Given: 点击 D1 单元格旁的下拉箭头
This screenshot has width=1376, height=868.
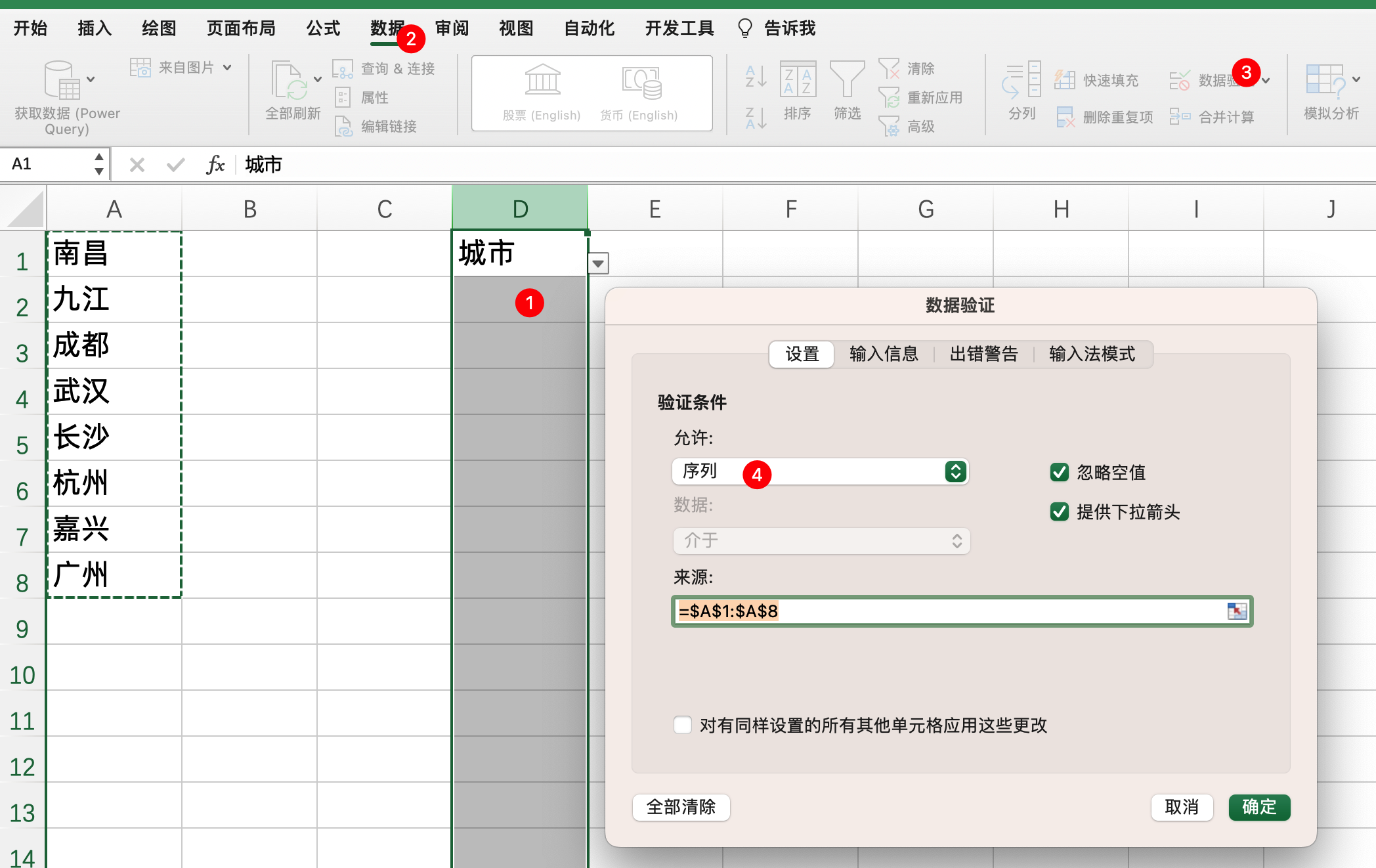Looking at the screenshot, I should click(599, 263).
